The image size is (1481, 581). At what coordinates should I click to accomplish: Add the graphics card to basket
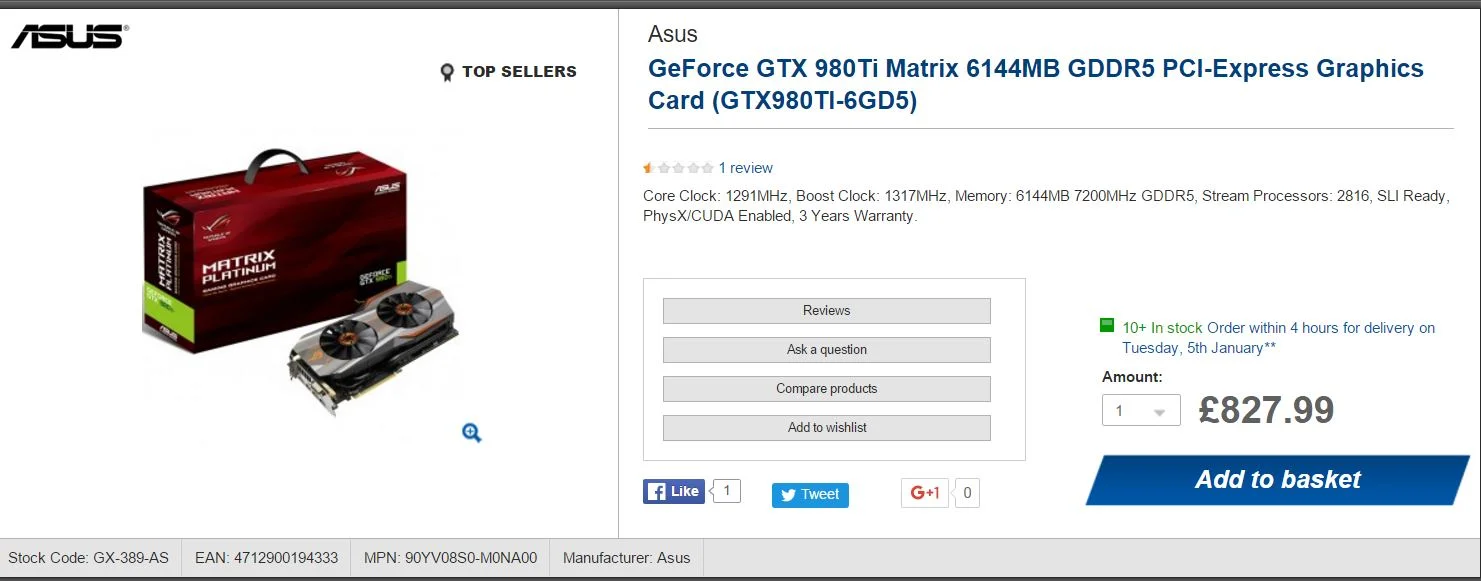pos(1278,480)
